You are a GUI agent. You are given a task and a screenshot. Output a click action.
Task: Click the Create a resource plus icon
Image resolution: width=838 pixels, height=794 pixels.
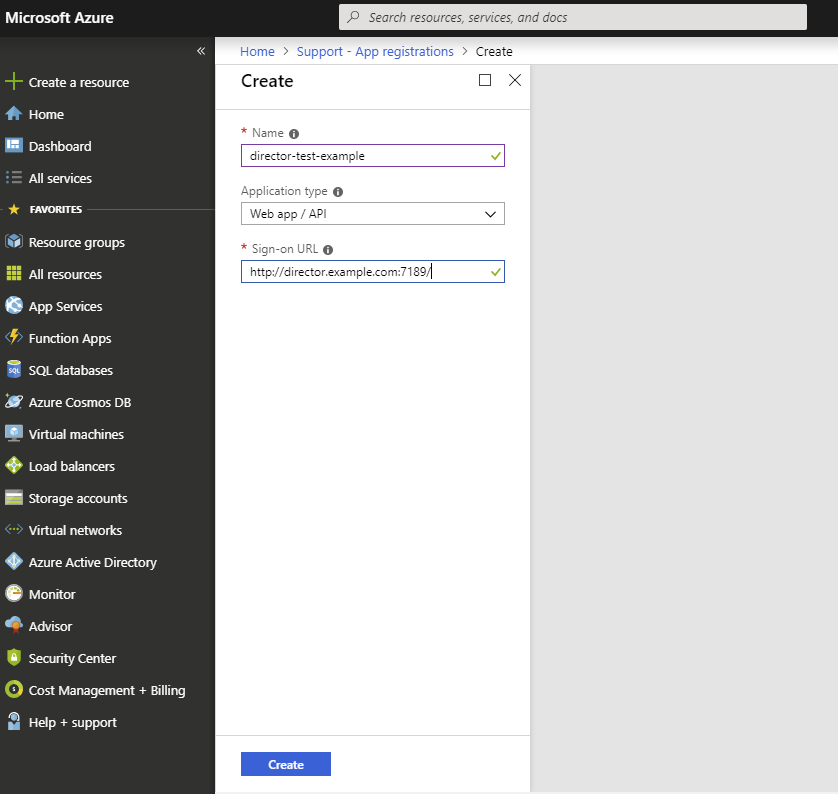tap(14, 82)
